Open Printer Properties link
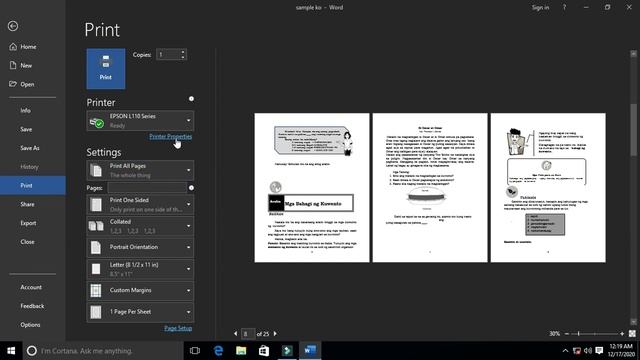 pyautogui.click(x=171, y=136)
